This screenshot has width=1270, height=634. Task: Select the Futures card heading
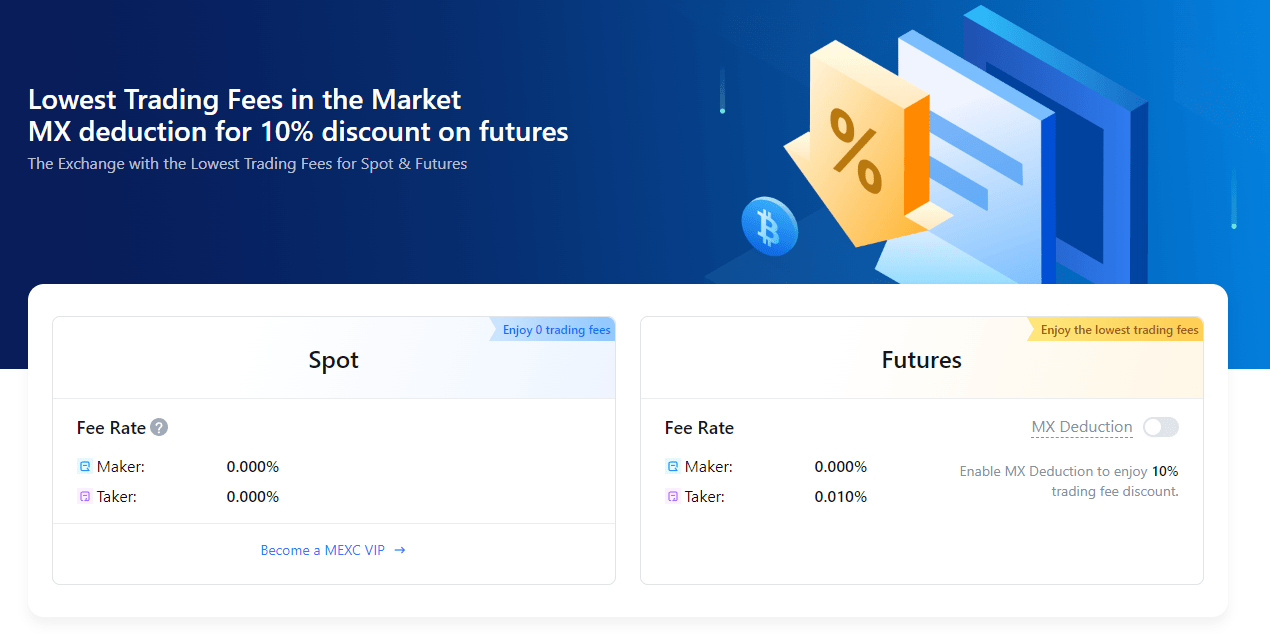pyautogui.click(x=922, y=360)
